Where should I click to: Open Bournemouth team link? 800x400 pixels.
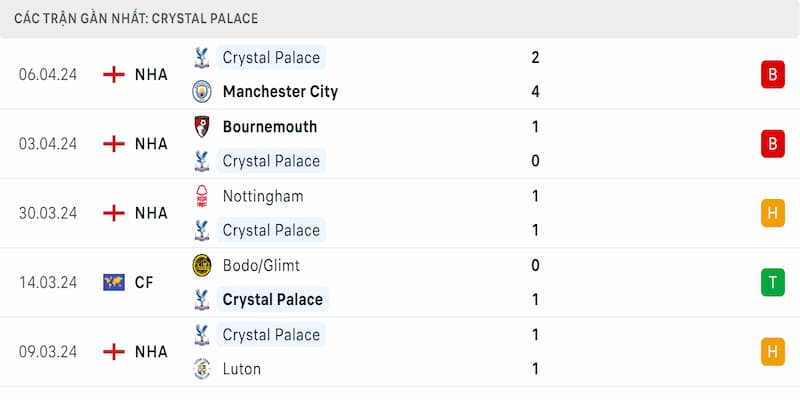point(270,127)
